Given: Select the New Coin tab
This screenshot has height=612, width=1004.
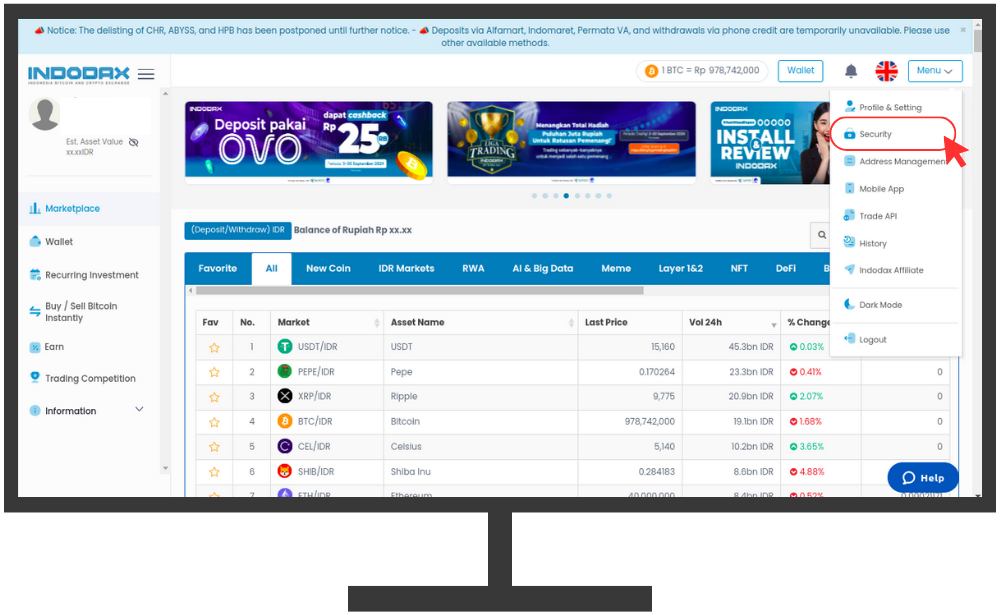Looking at the screenshot, I should [x=328, y=269].
